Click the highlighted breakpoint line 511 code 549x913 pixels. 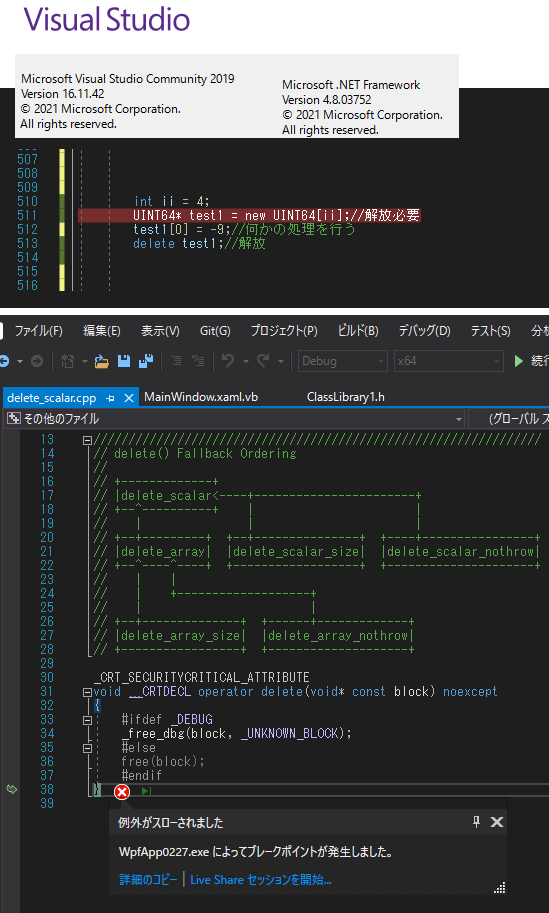point(277,216)
